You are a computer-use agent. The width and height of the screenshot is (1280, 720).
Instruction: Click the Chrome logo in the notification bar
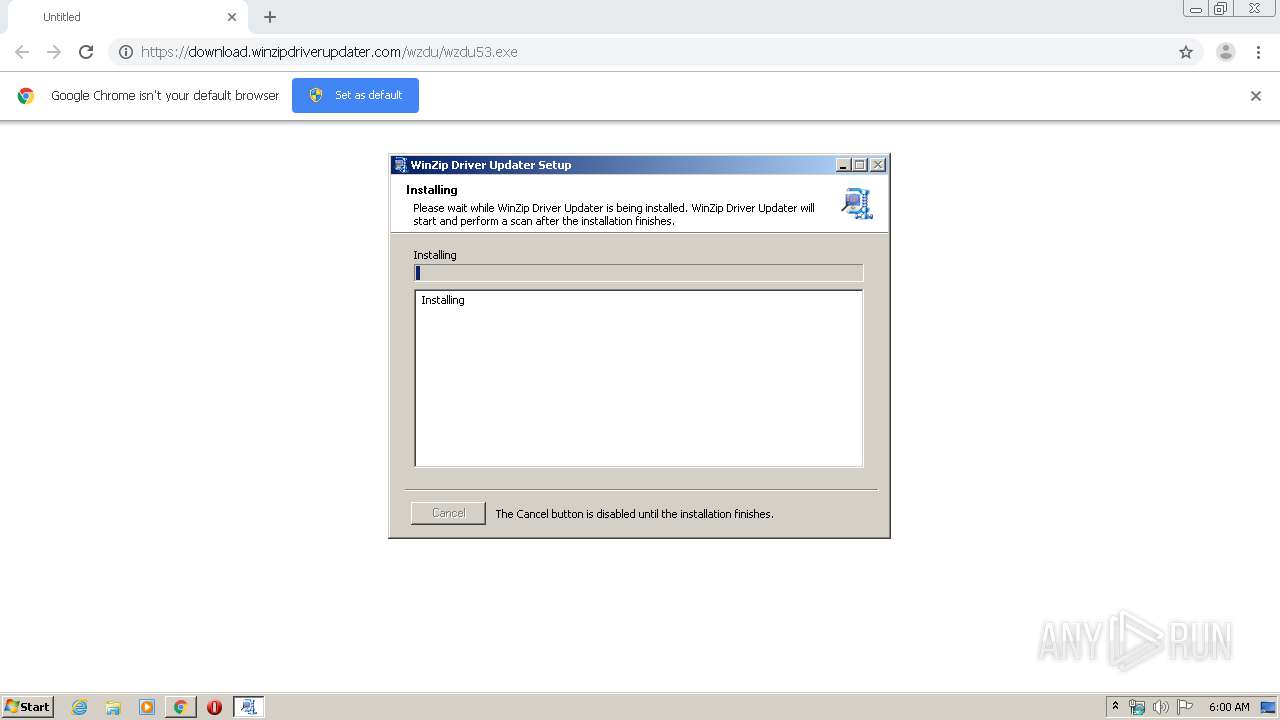26,96
